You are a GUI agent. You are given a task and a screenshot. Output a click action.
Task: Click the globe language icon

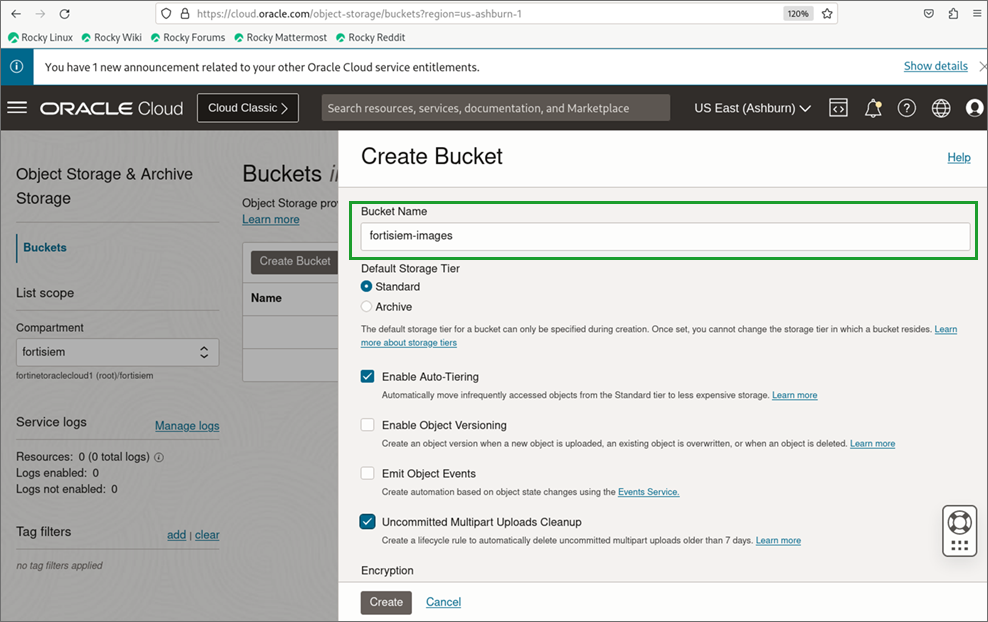click(x=941, y=108)
